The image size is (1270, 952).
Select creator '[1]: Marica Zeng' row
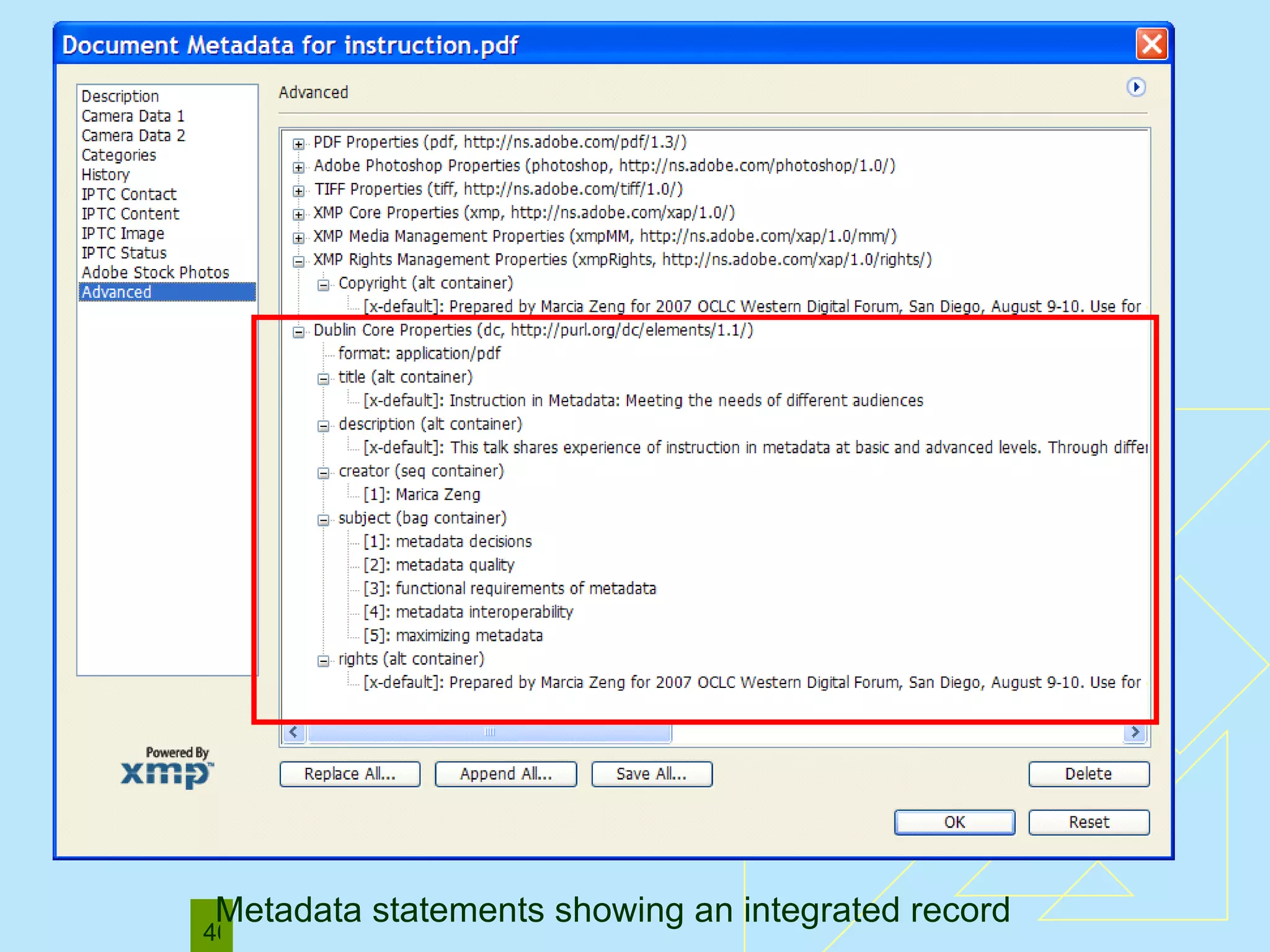pos(422,495)
